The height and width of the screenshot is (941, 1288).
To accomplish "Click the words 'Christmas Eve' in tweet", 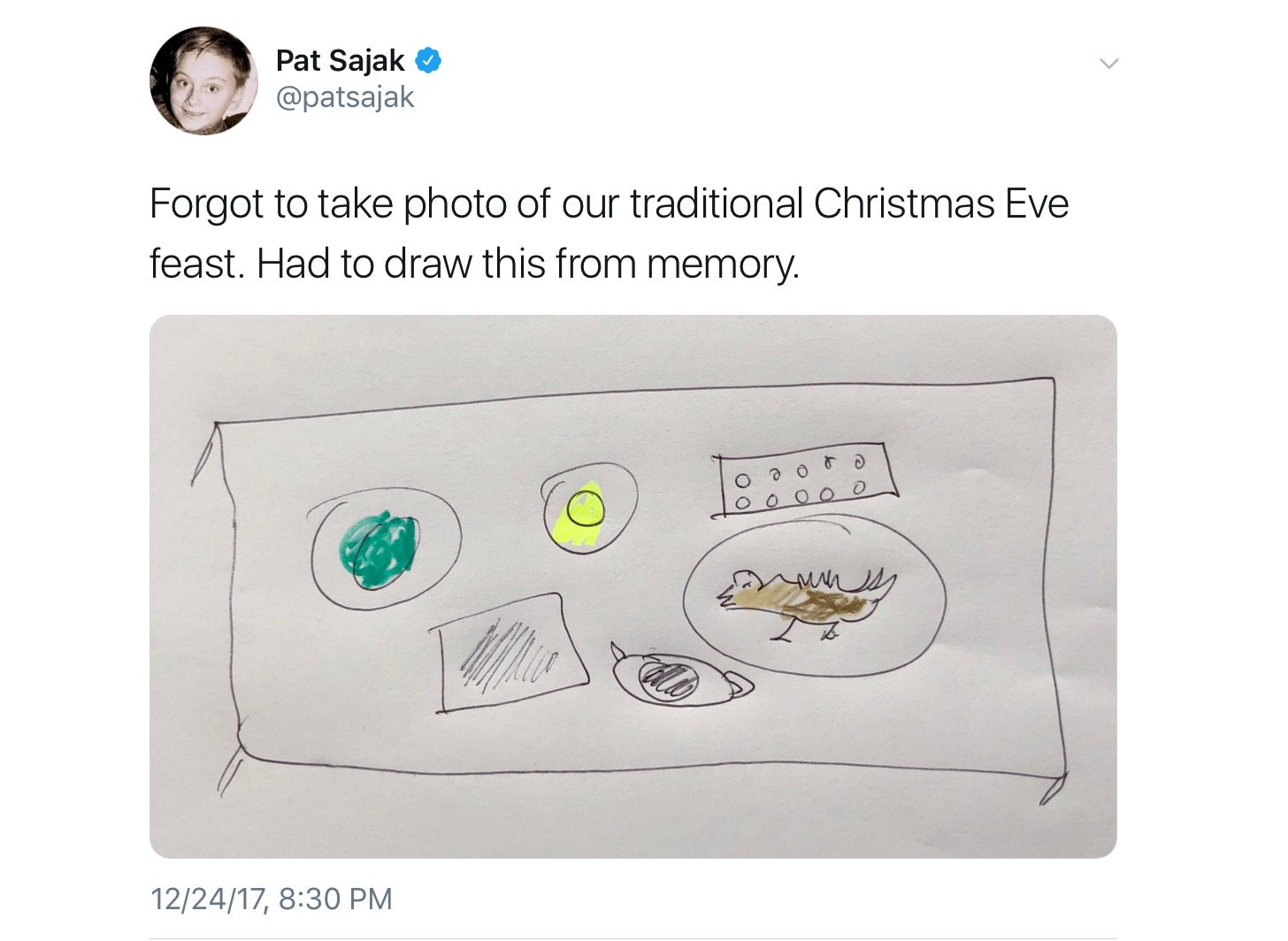I will (941, 203).
